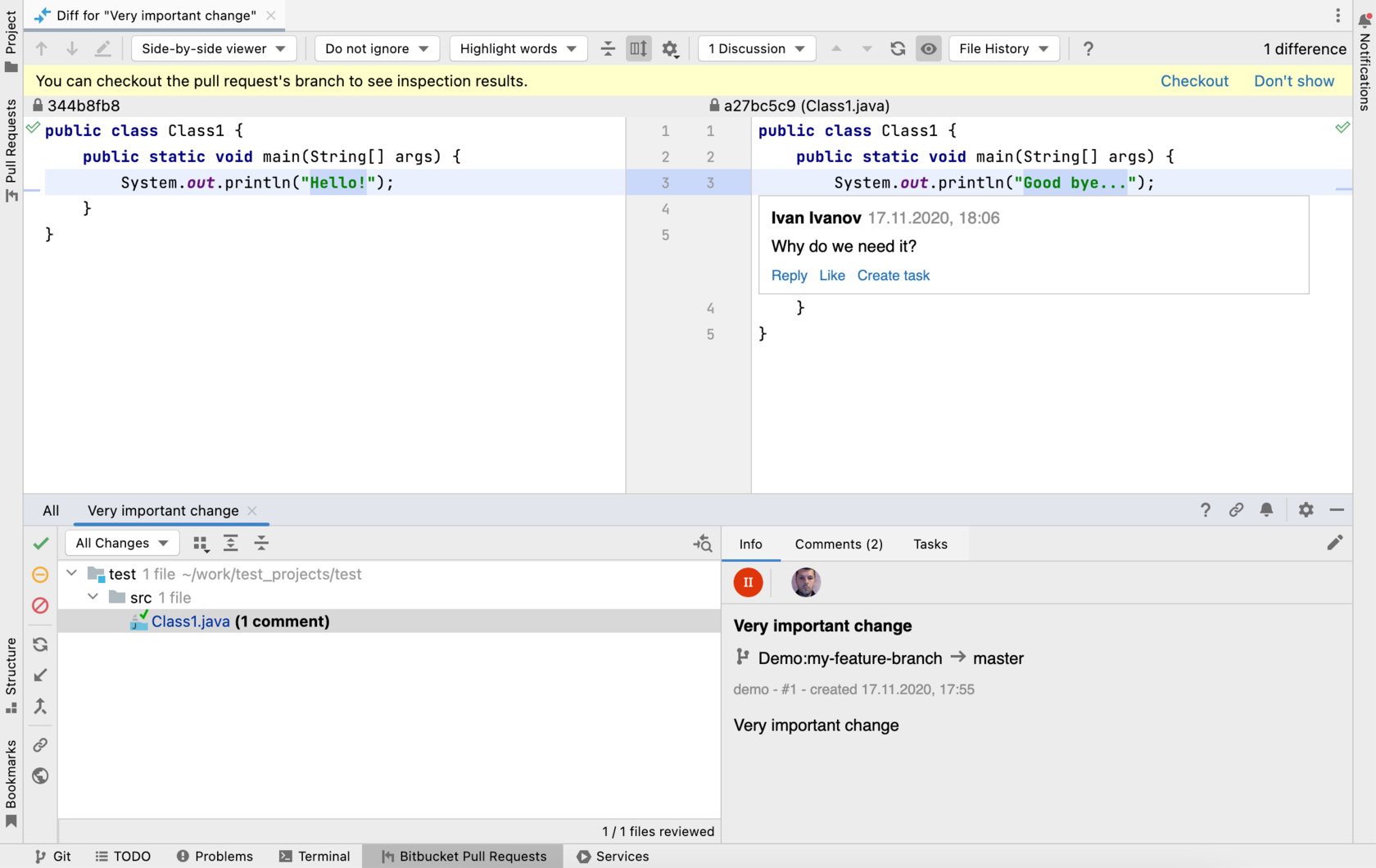Toggle collapse unchanged fragments
This screenshot has width=1376, height=868.
pos(608,48)
